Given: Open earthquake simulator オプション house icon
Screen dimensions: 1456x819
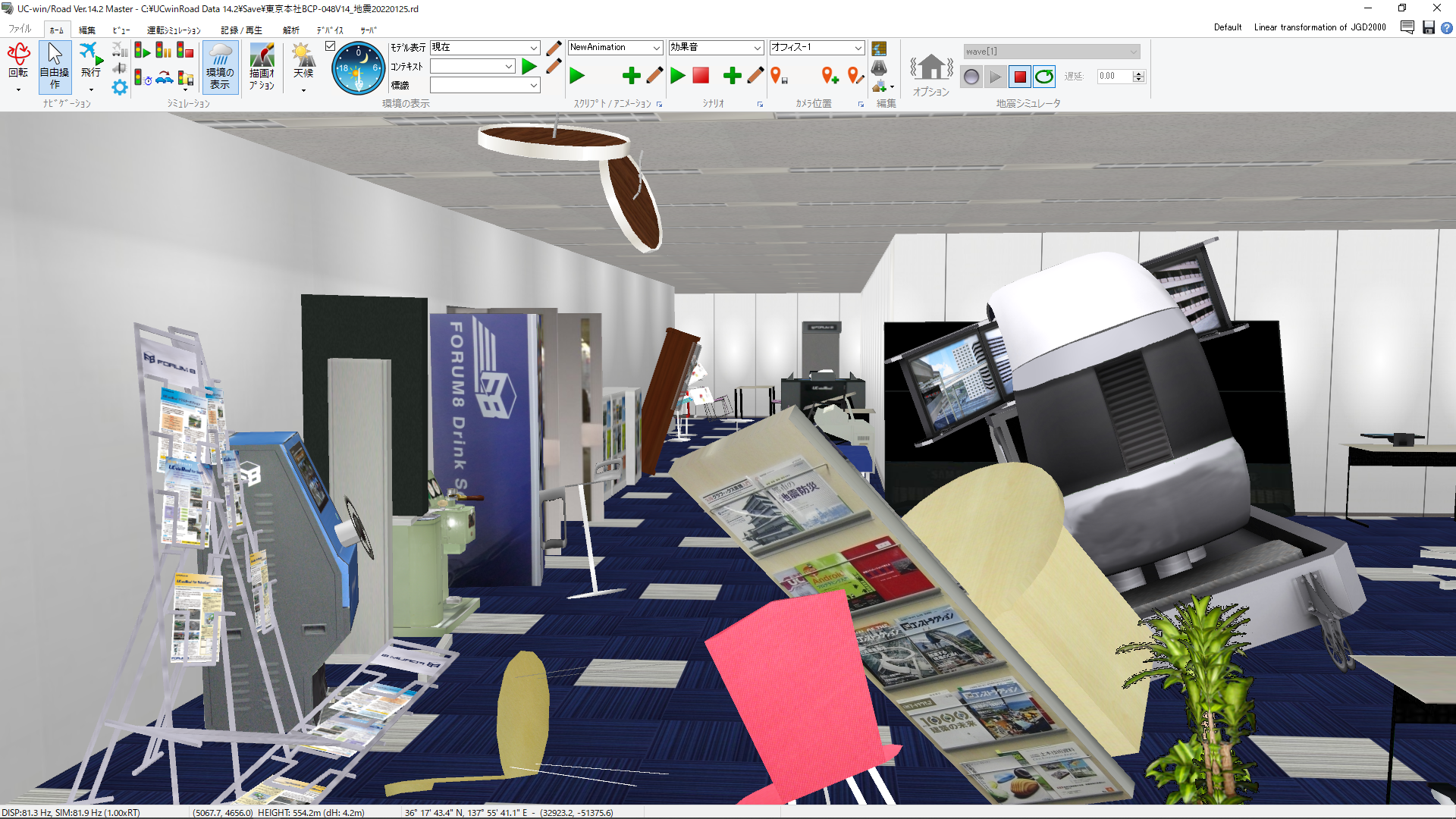Looking at the screenshot, I should pos(931,74).
